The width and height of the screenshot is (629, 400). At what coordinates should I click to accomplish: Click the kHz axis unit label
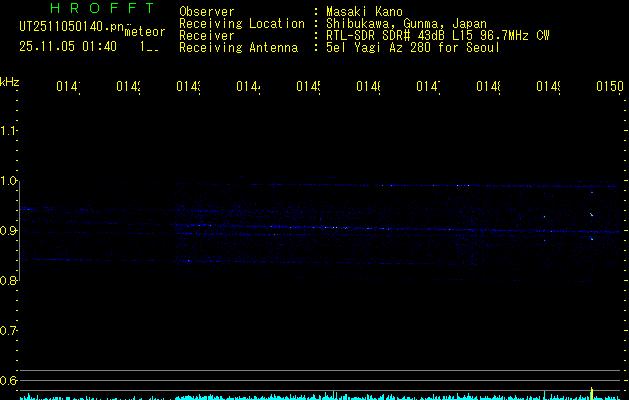10,80
